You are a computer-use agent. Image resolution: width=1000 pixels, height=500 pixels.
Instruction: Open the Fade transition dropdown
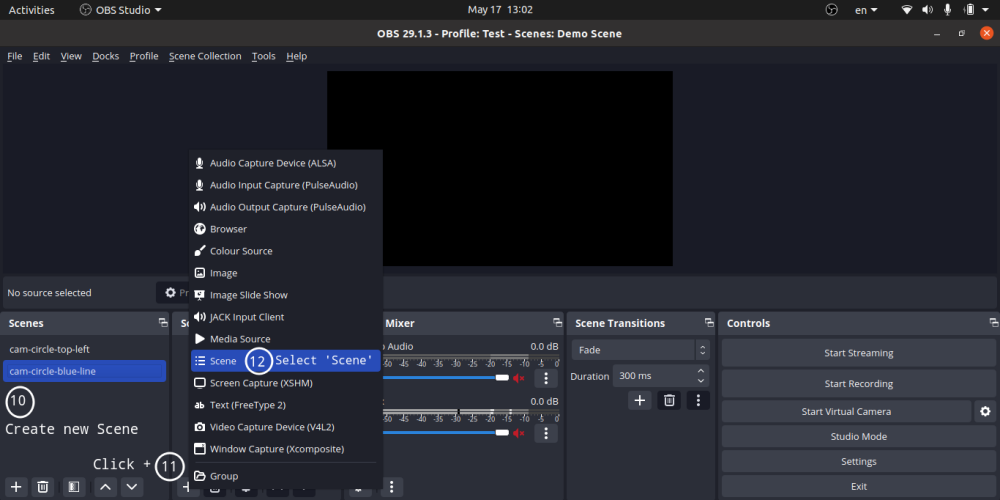coord(640,350)
